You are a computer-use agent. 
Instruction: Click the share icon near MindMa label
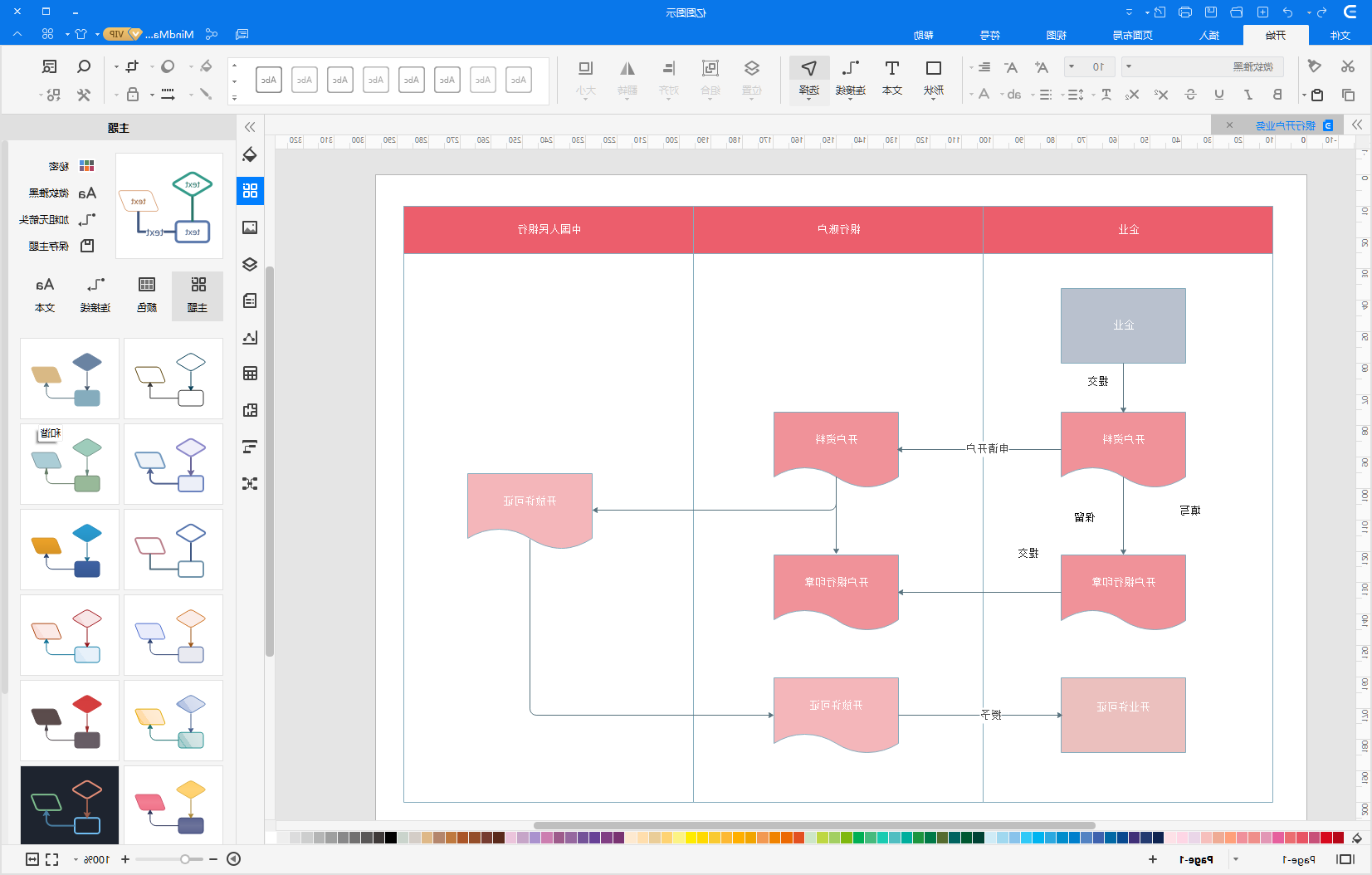tap(212, 34)
